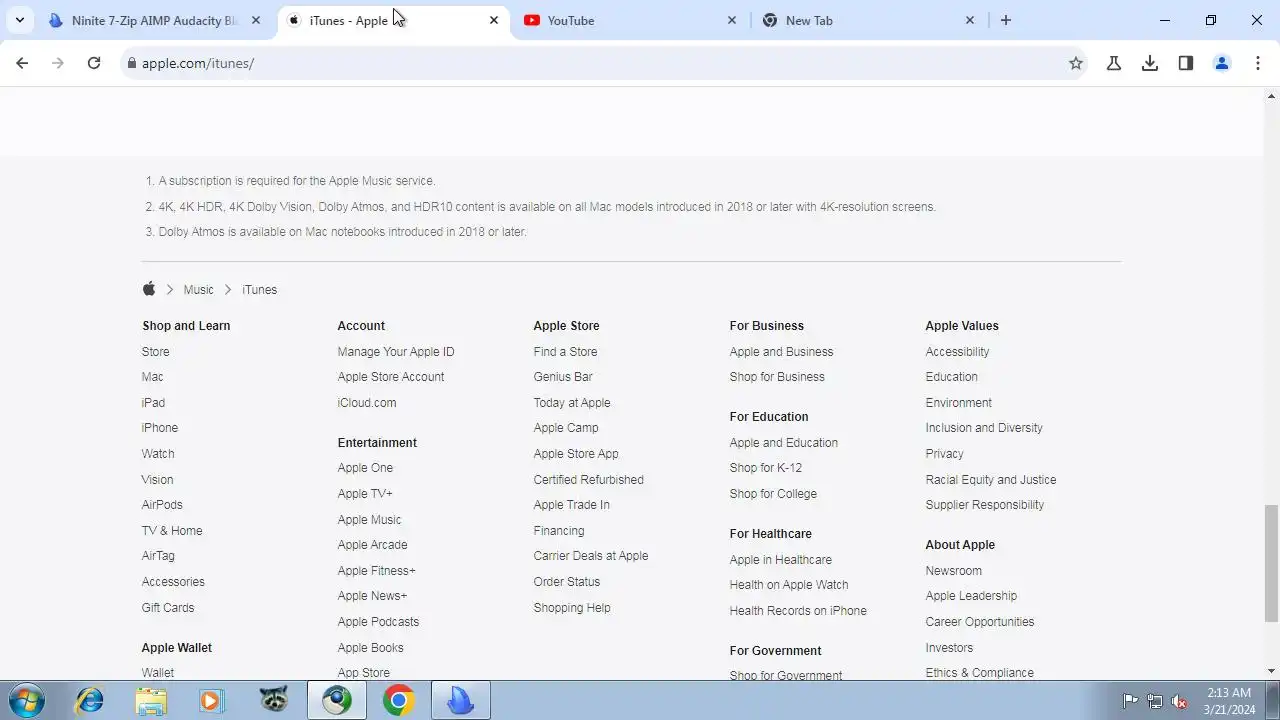Close the New Tab tab
The height and width of the screenshot is (720, 1280).
(x=970, y=20)
